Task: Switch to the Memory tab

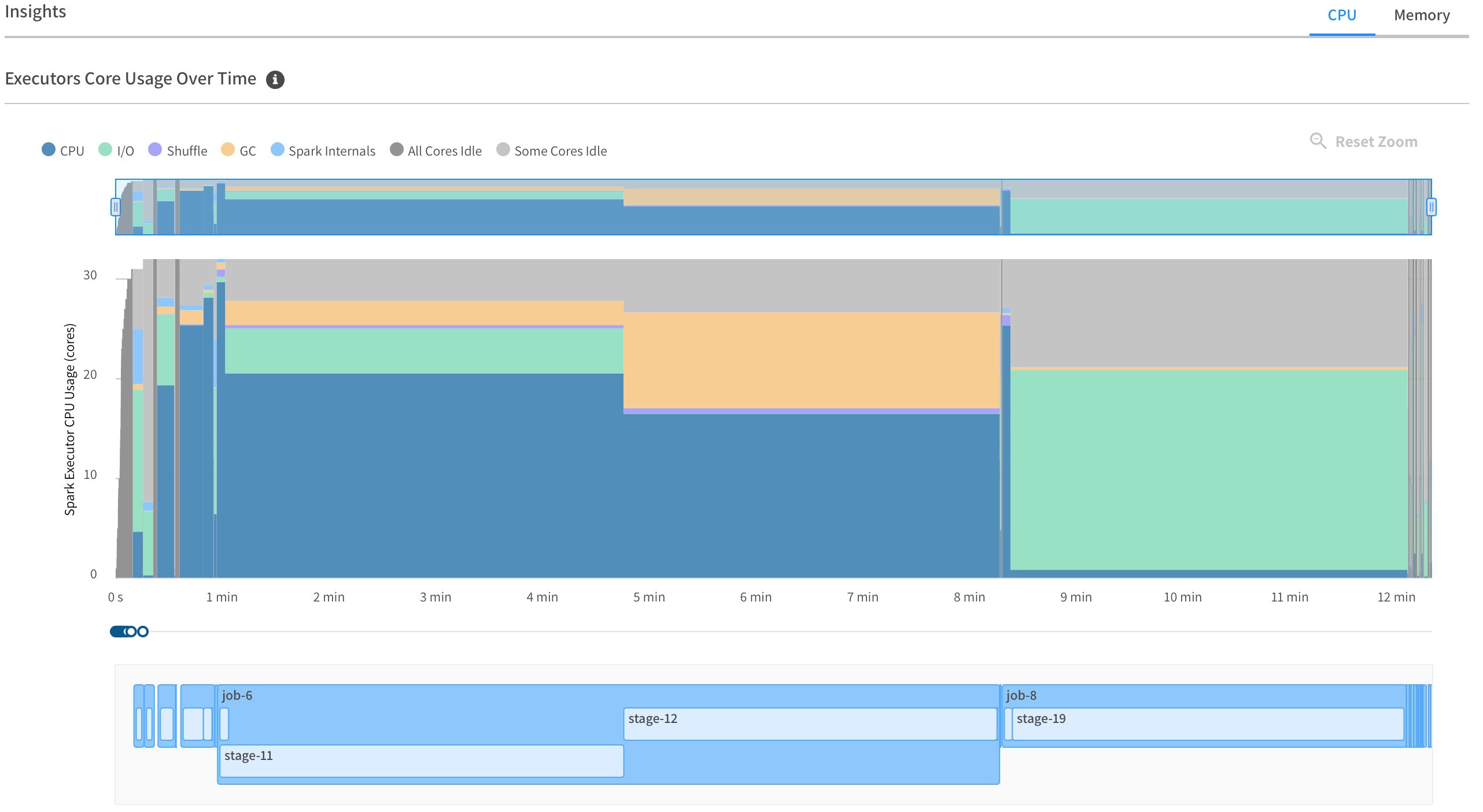Action: 1421,16
